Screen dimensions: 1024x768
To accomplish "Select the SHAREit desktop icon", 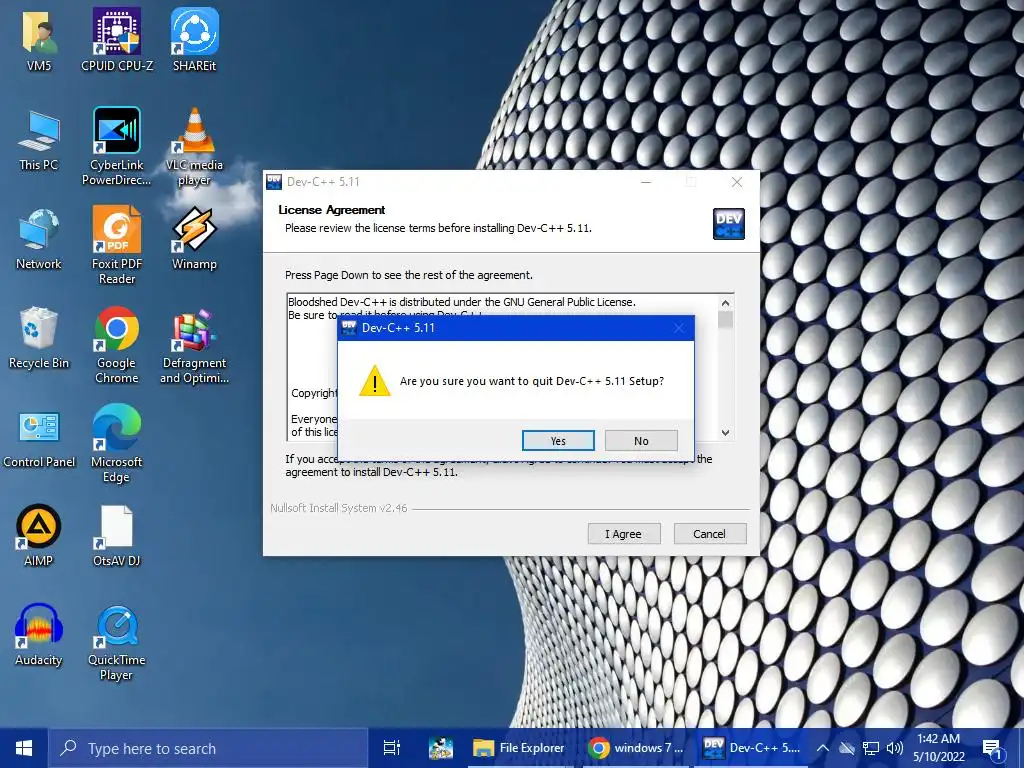I will click(x=195, y=39).
